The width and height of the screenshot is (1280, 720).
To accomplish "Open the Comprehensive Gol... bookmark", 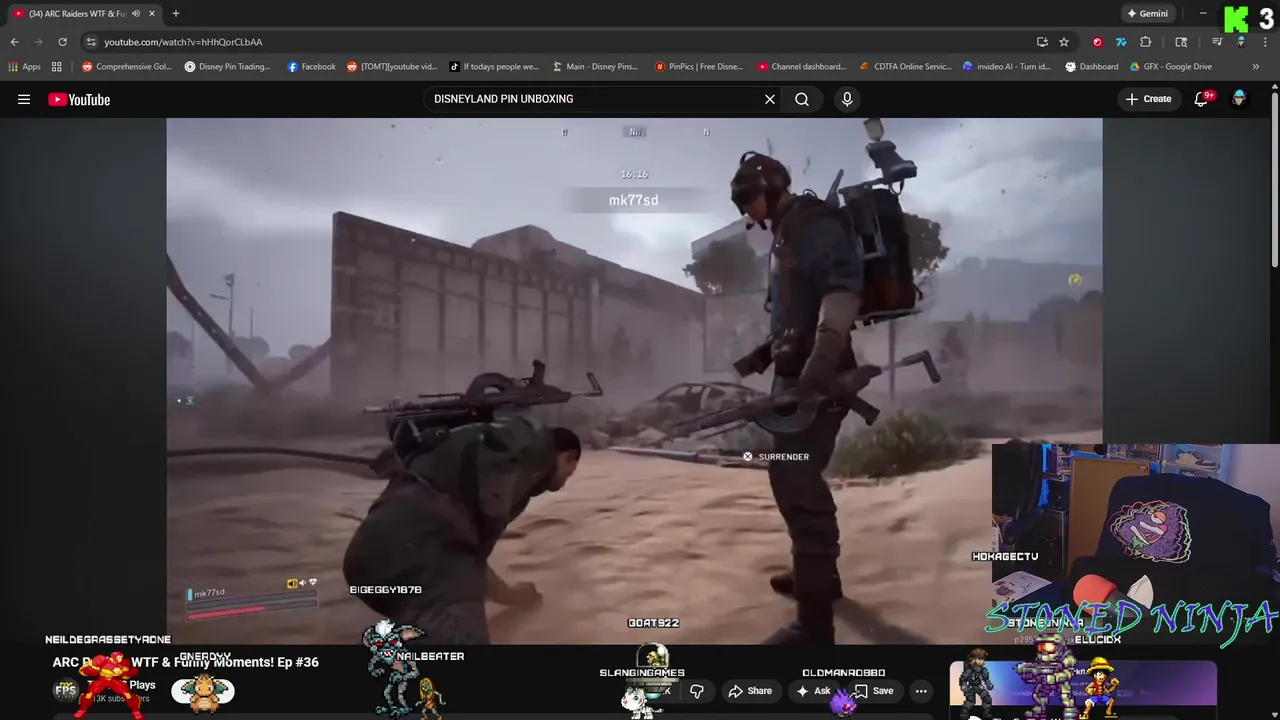I will (x=127, y=67).
